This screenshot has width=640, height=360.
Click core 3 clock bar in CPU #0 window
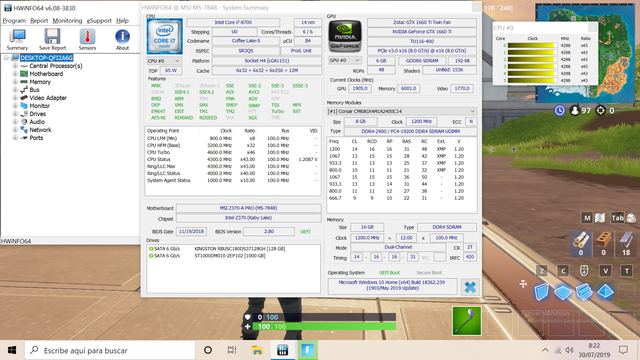pyautogui.click(x=531, y=67)
